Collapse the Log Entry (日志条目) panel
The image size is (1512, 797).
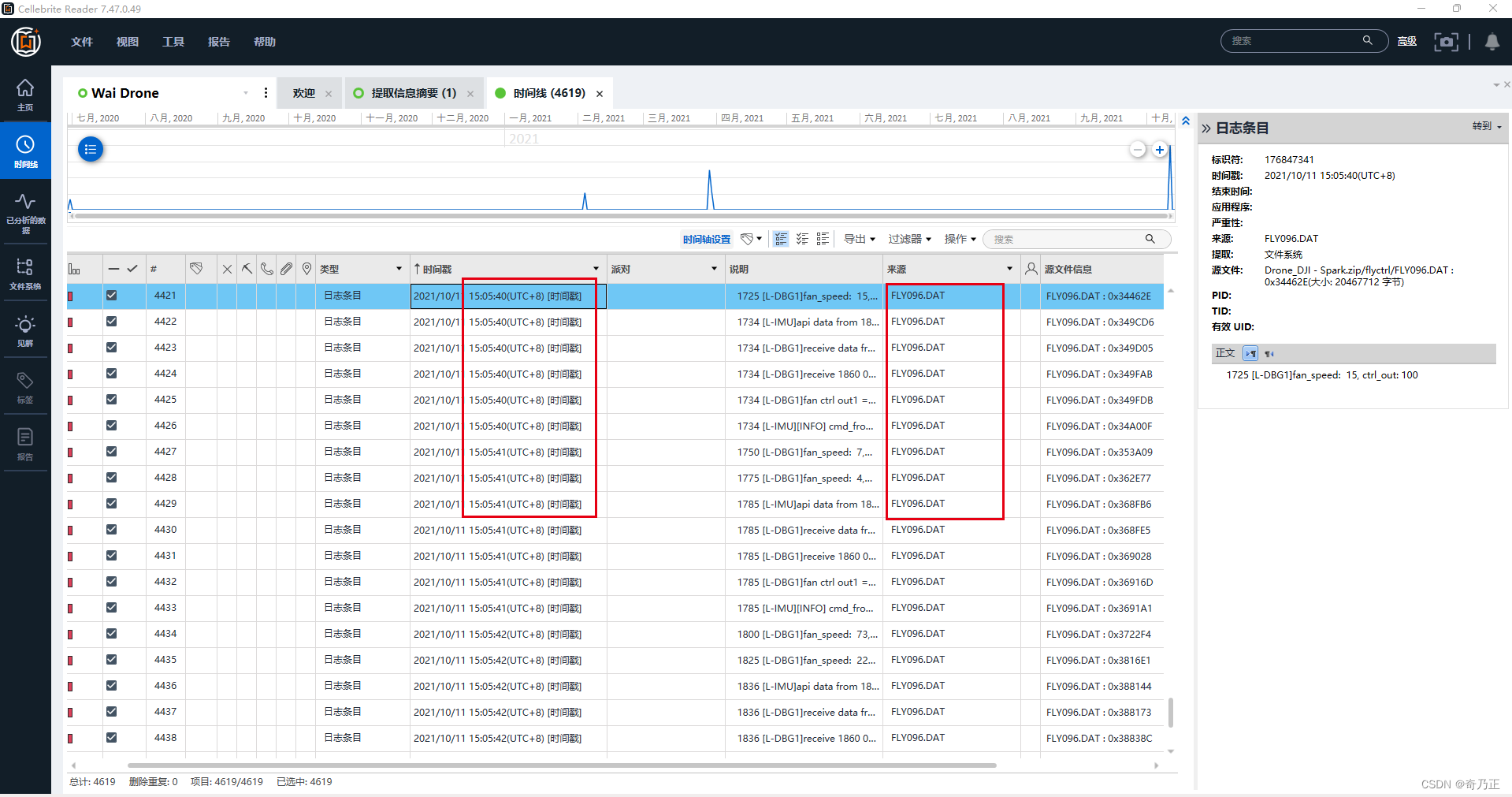pyautogui.click(x=1206, y=128)
